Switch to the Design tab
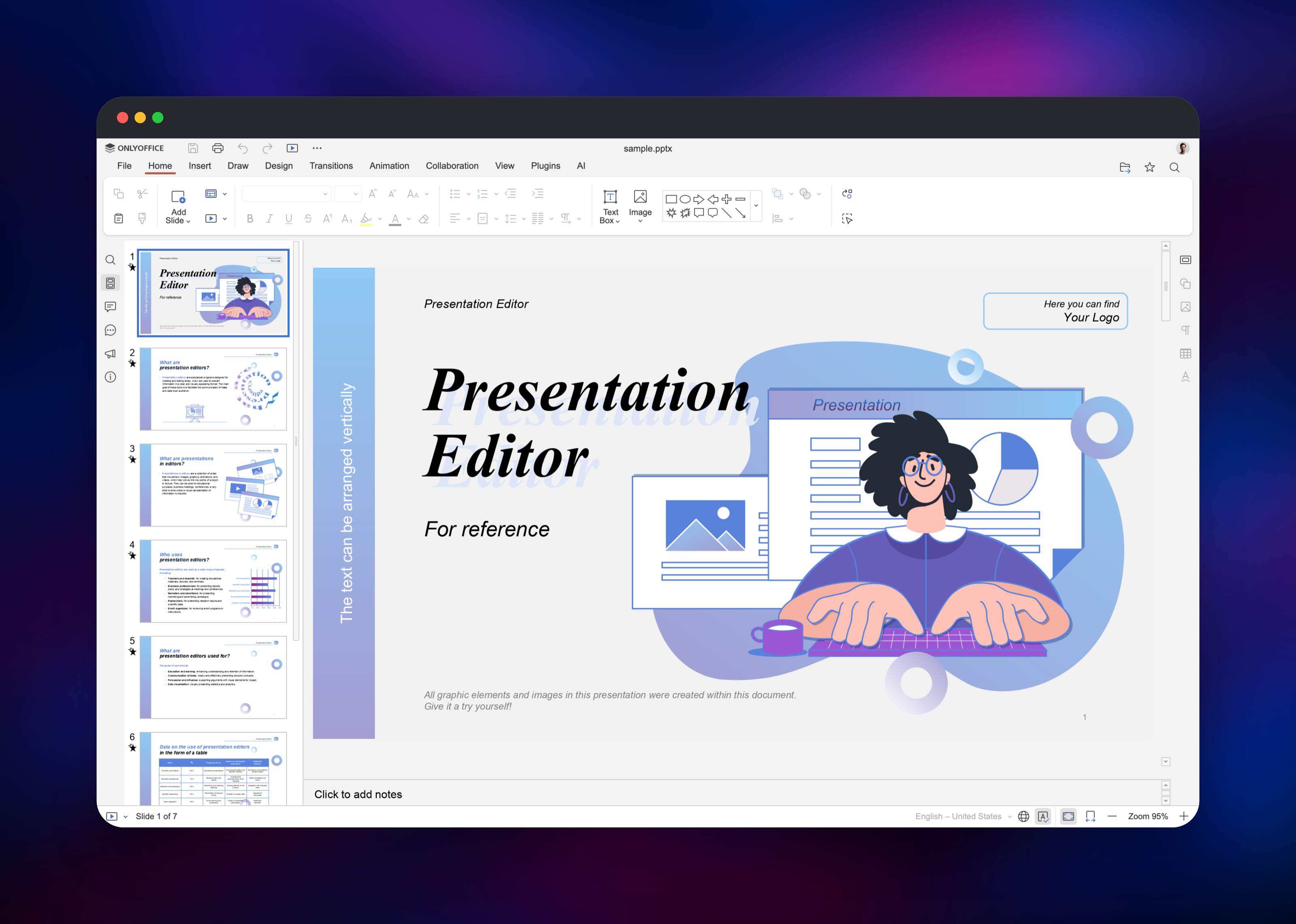Viewport: 1296px width, 924px height. pos(279,166)
